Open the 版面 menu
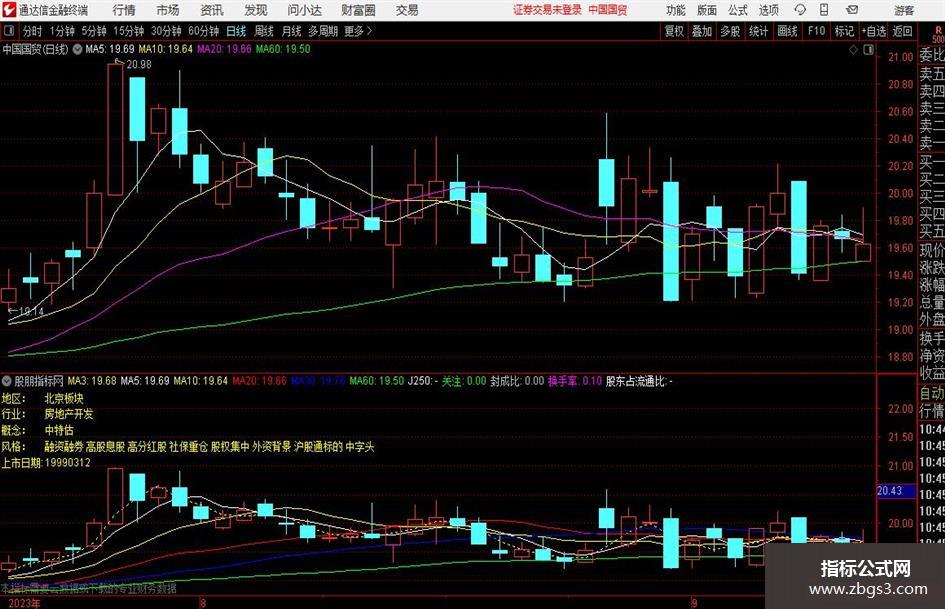The image size is (945, 609). pyautogui.click(x=707, y=10)
